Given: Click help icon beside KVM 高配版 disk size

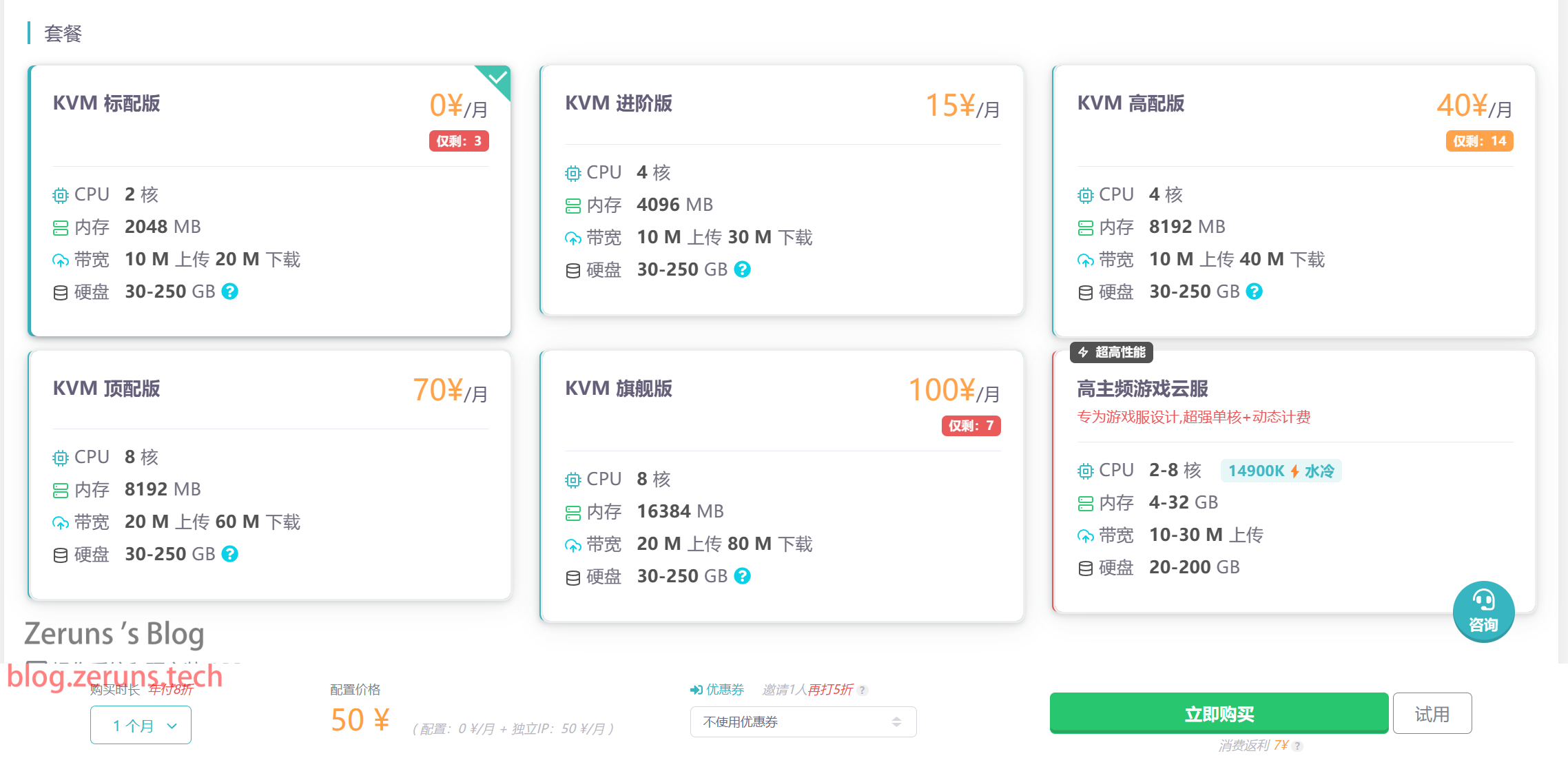Looking at the screenshot, I should (x=1255, y=291).
